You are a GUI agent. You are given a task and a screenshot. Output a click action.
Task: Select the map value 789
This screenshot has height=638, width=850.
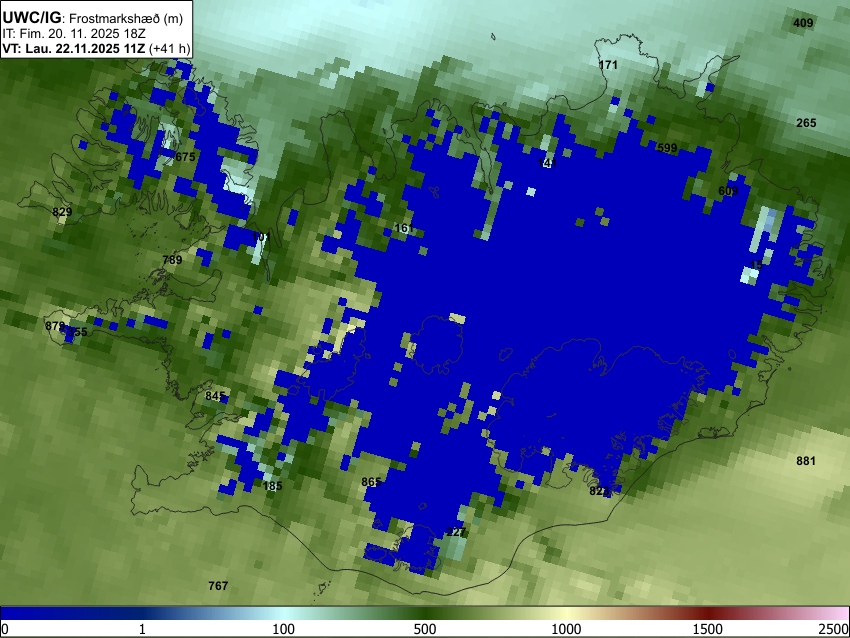pyautogui.click(x=172, y=260)
